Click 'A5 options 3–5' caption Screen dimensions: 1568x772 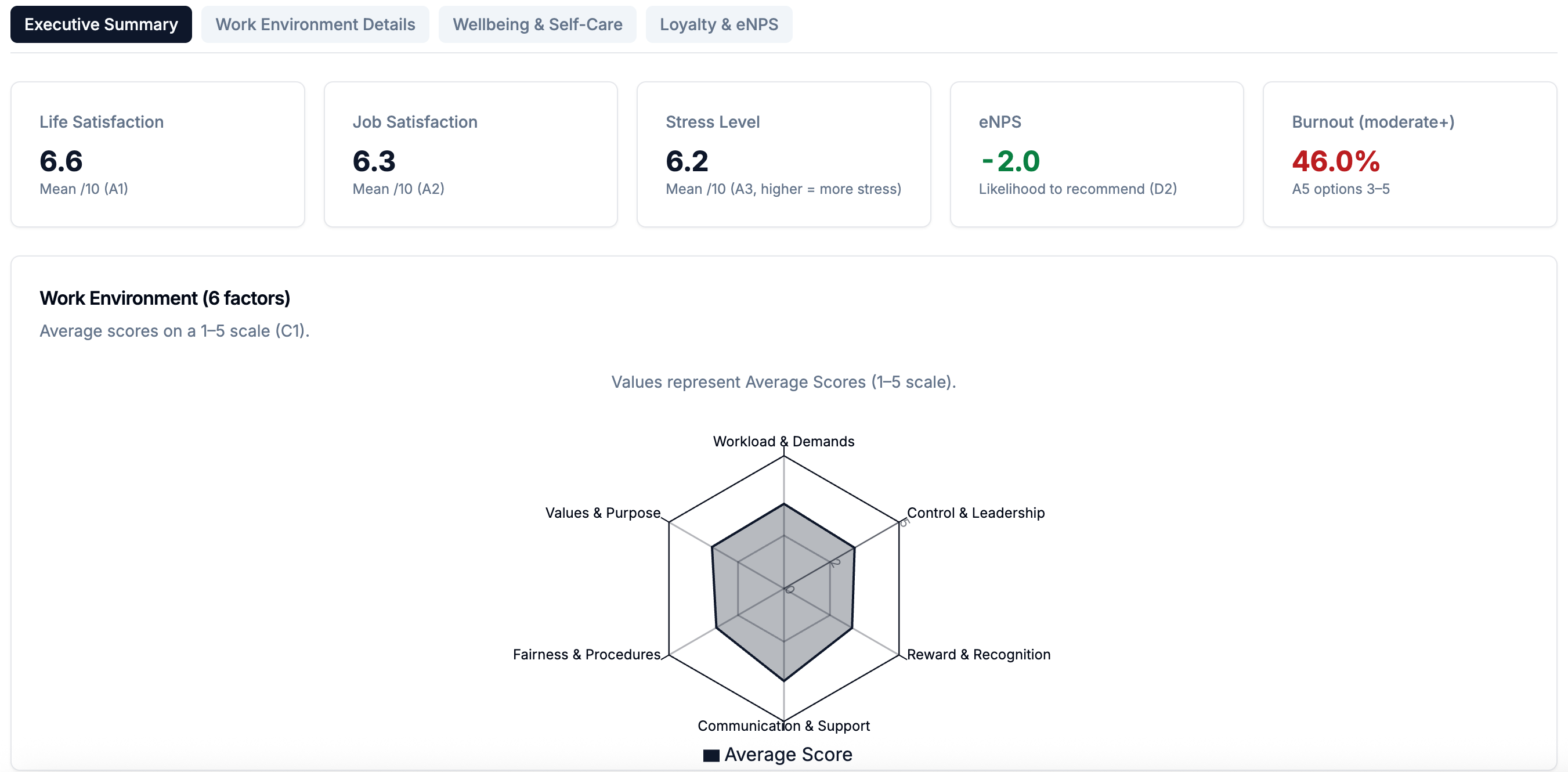tap(1341, 189)
